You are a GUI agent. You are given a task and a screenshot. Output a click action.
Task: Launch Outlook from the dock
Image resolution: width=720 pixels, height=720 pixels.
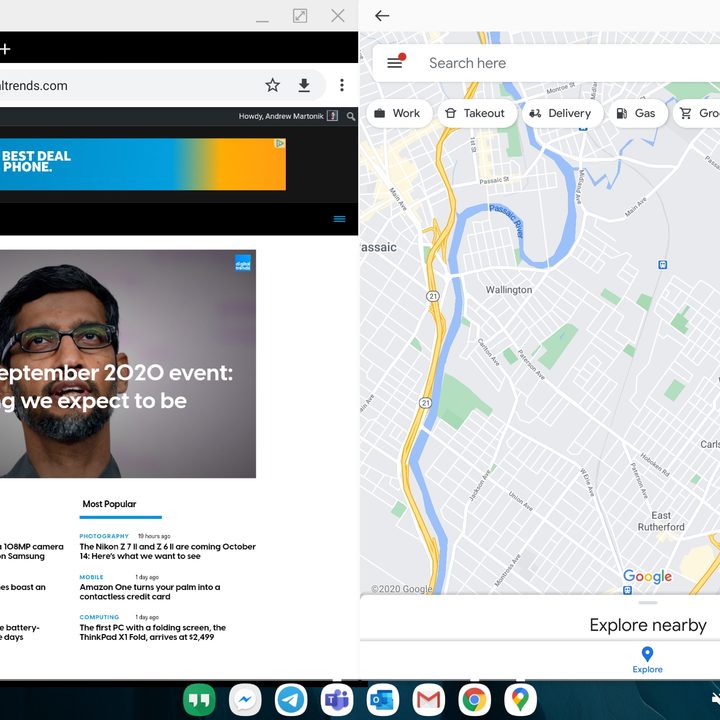pos(383,700)
